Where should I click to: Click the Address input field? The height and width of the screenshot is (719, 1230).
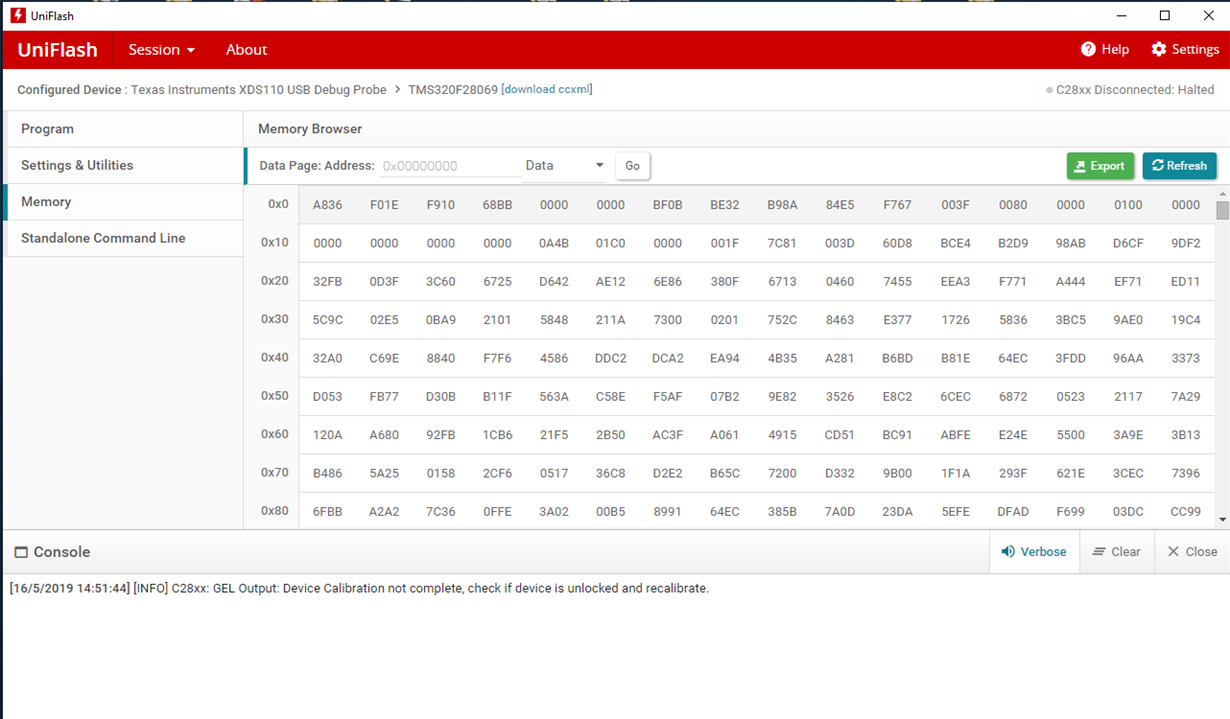(450, 166)
